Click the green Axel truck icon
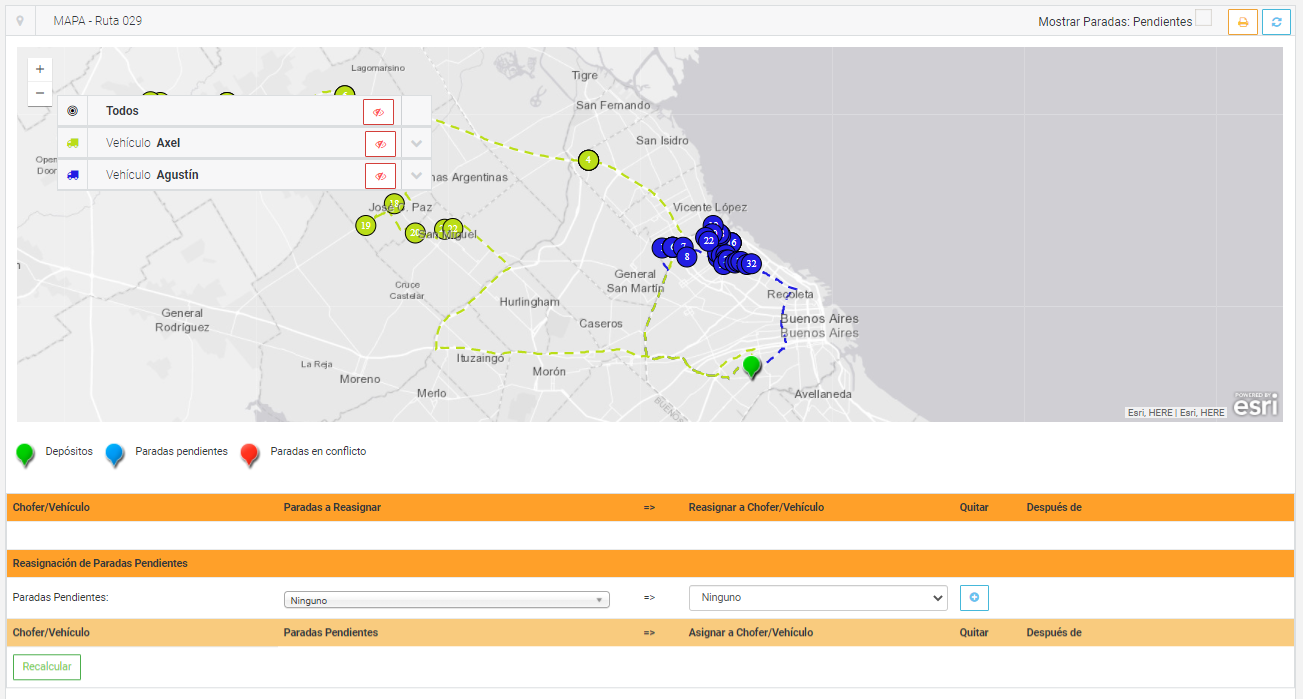The width and height of the screenshot is (1303, 699). tap(72, 144)
